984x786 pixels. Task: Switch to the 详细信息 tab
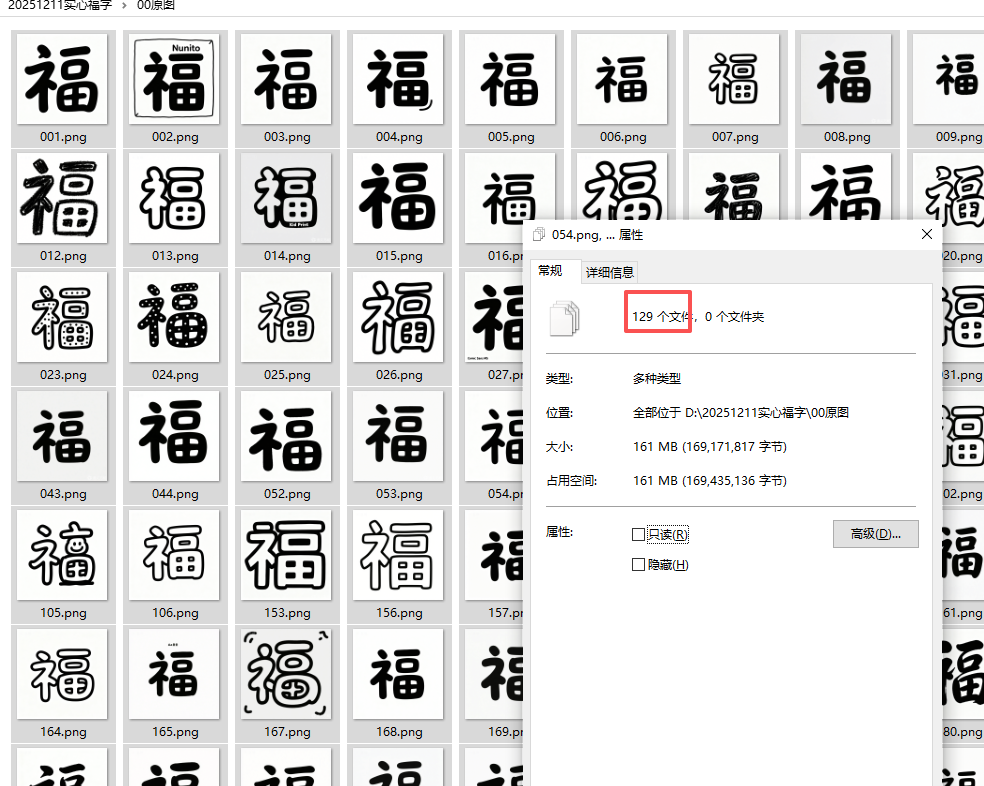coord(609,272)
